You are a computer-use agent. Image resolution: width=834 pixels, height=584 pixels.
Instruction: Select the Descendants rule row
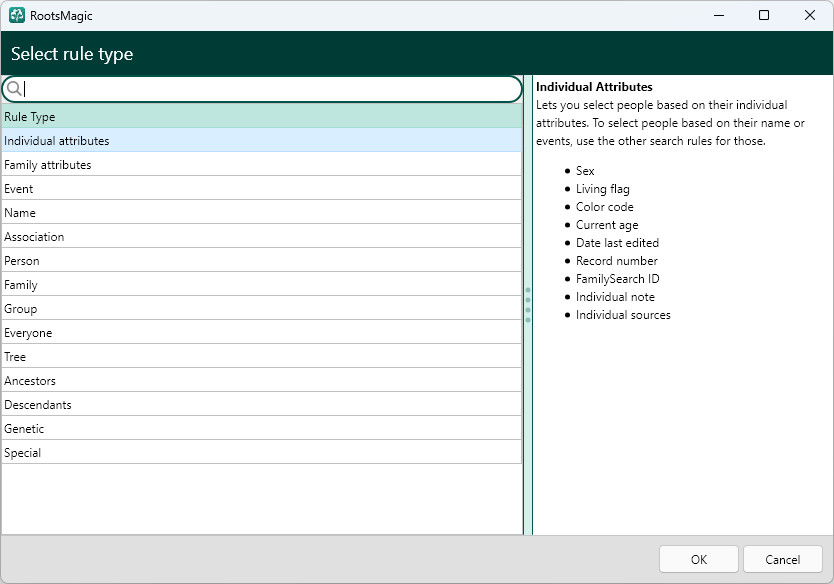point(262,404)
